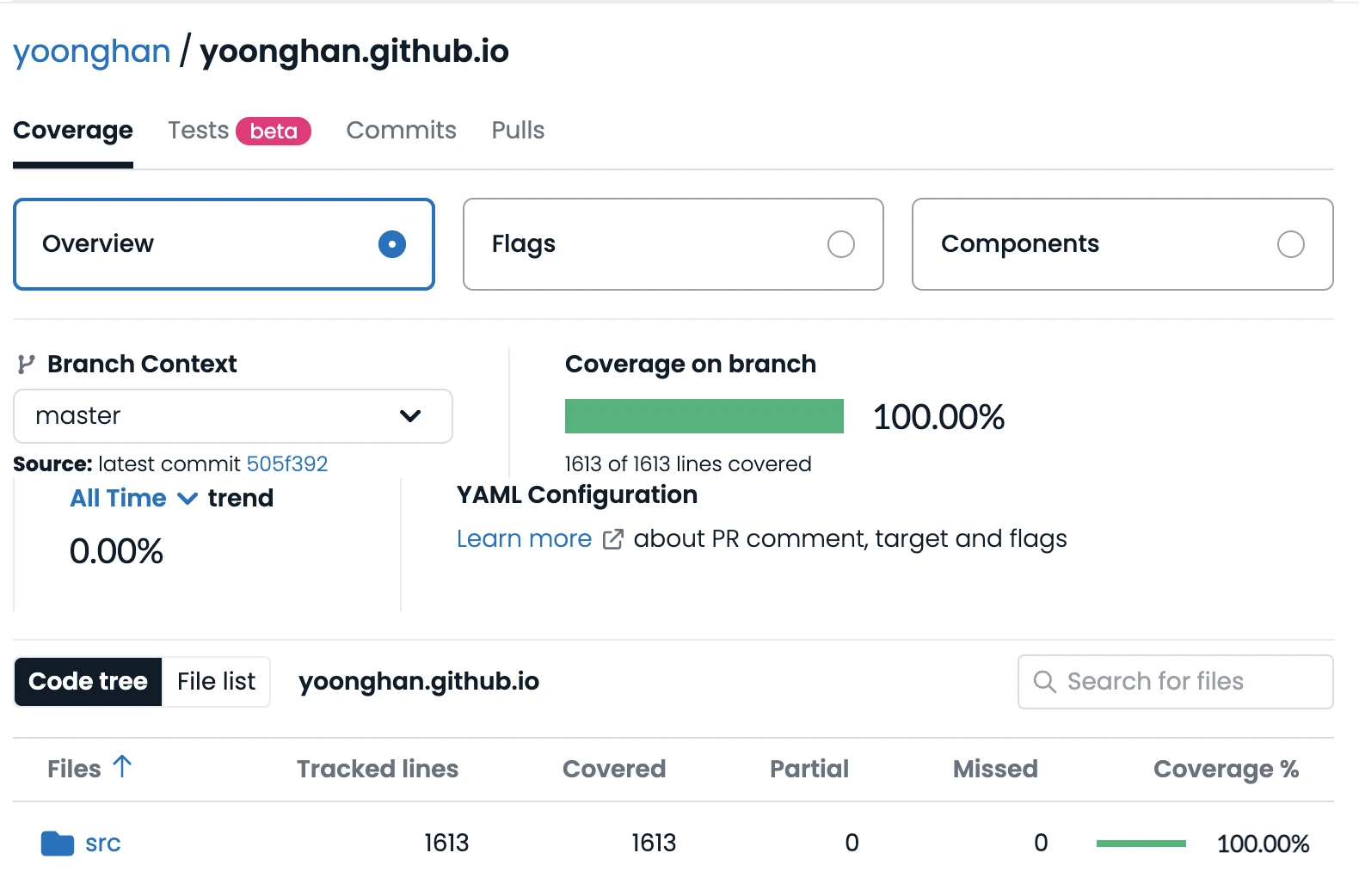Click the branch icon next to Branch Context
This screenshot has height=896, width=1359.
click(26, 365)
